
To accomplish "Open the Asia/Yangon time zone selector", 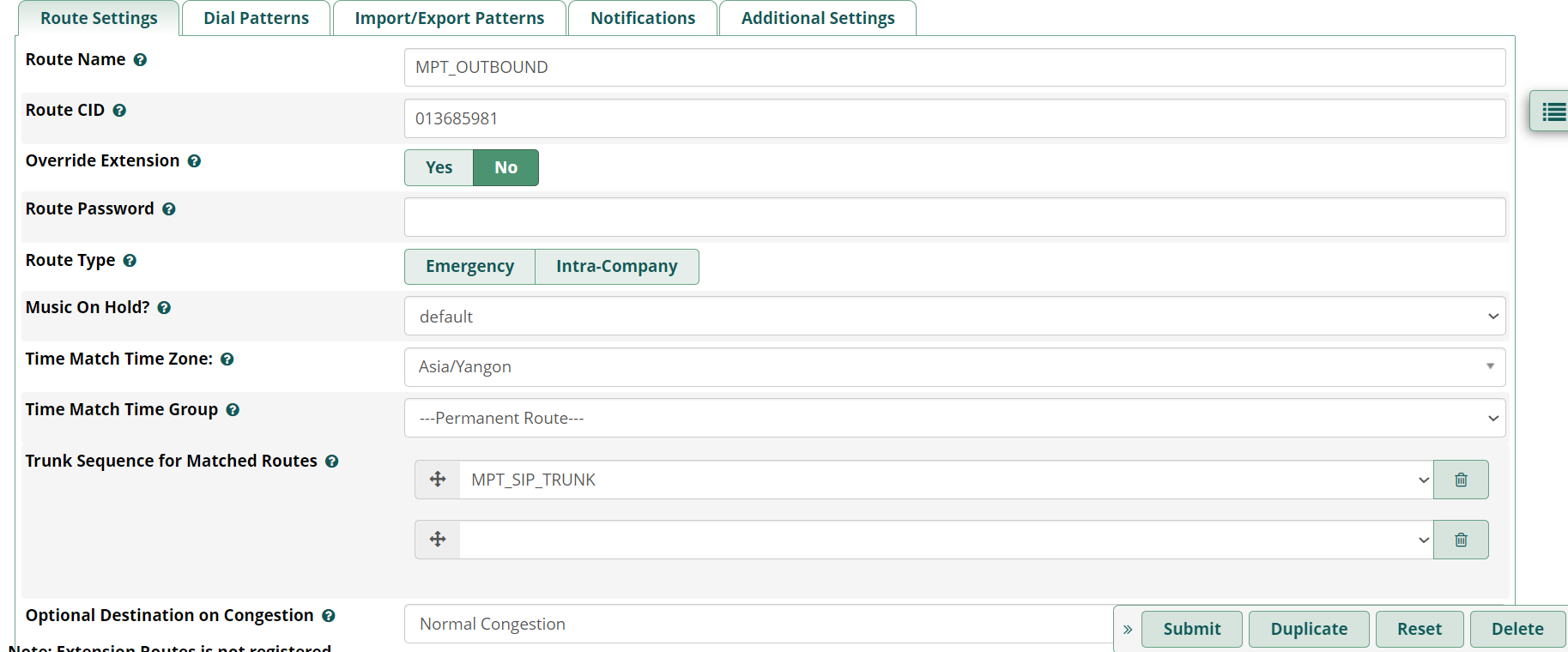I will tap(954, 367).
